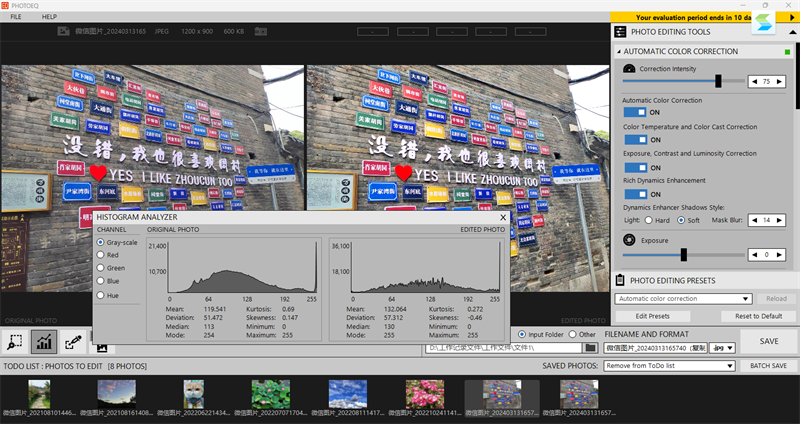The width and height of the screenshot is (800, 424).
Task: Click the BATCH SAVE button
Action: [768, 365]
